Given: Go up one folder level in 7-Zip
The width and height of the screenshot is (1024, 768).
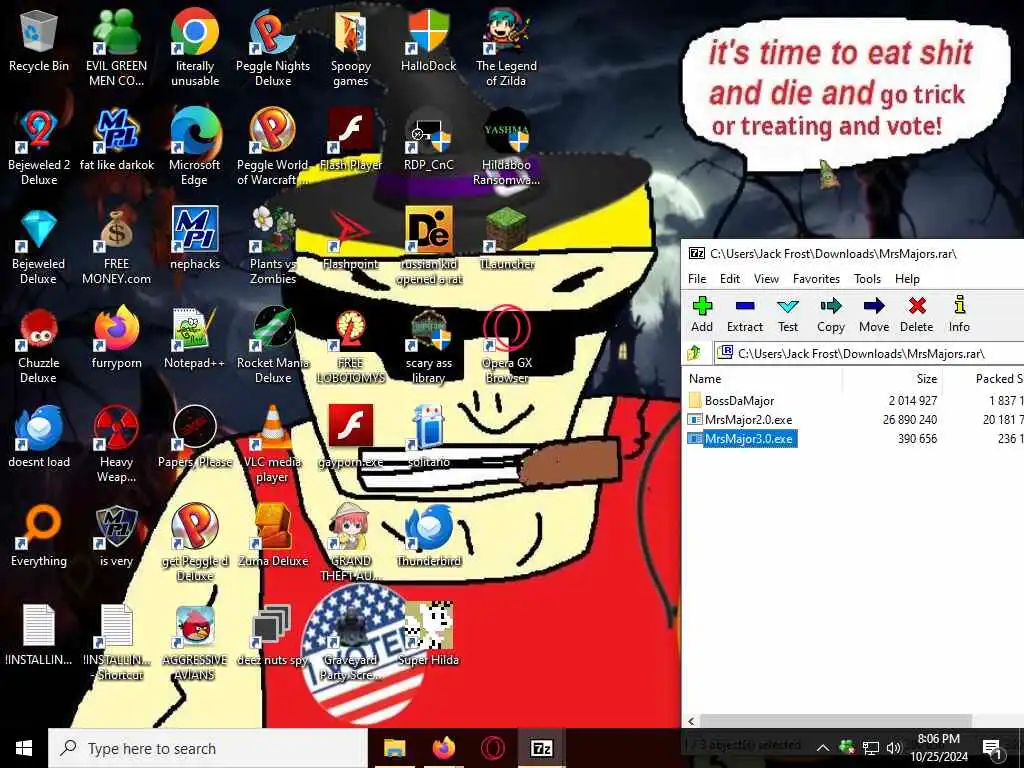Looking at the screenshot, I should click(x=695, y=353).
